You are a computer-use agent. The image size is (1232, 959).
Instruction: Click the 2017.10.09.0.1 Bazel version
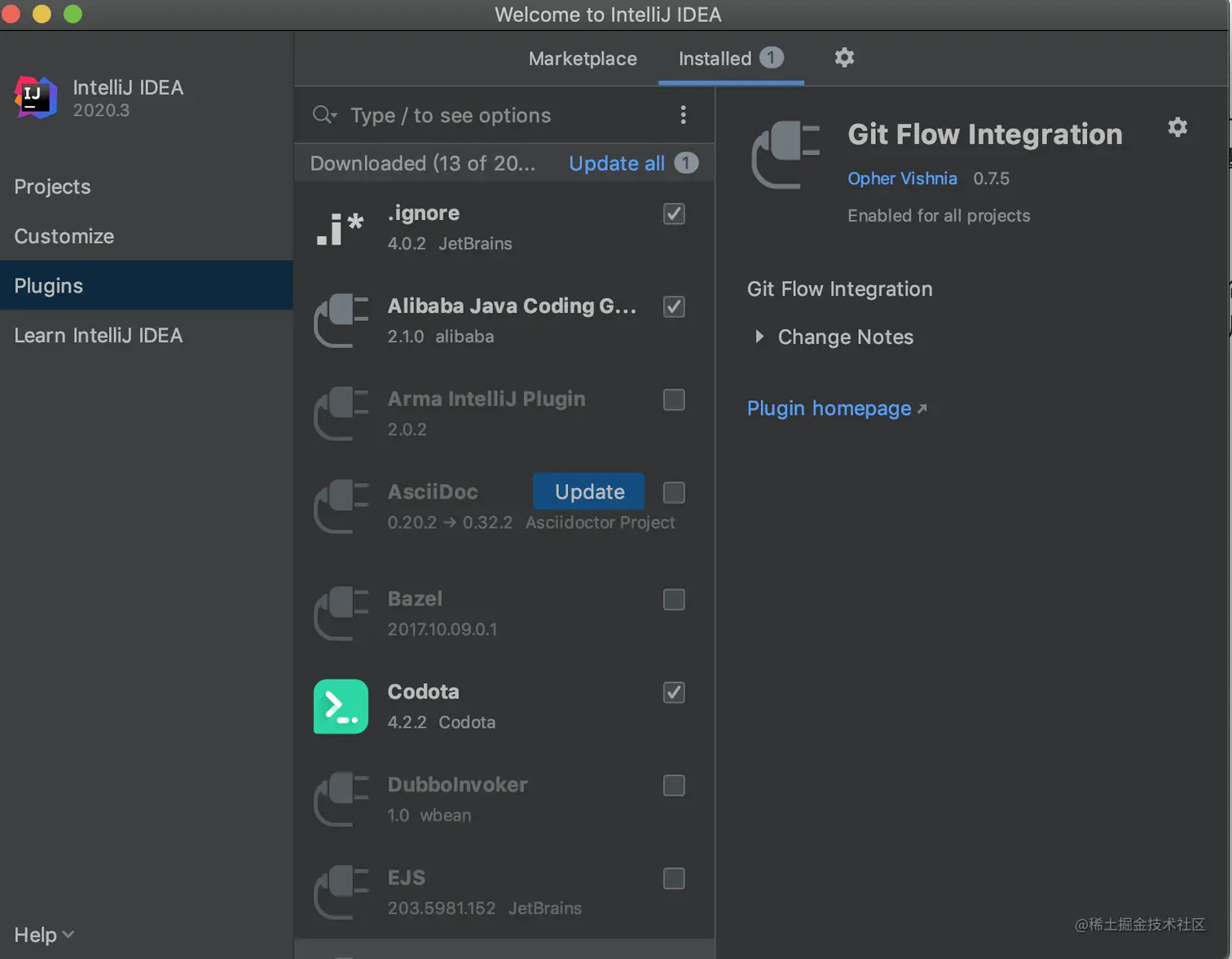442,629
